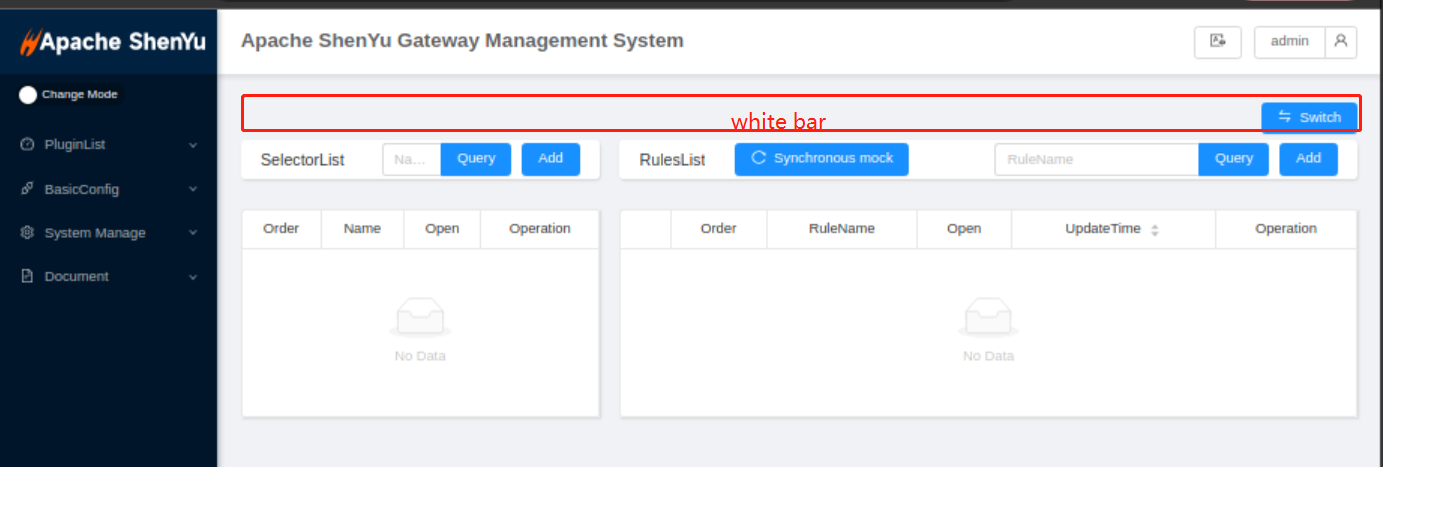Viewport: 1455px width, 510px height.
Task: Click Add button in SelectorList
Action: coord(550,159)
